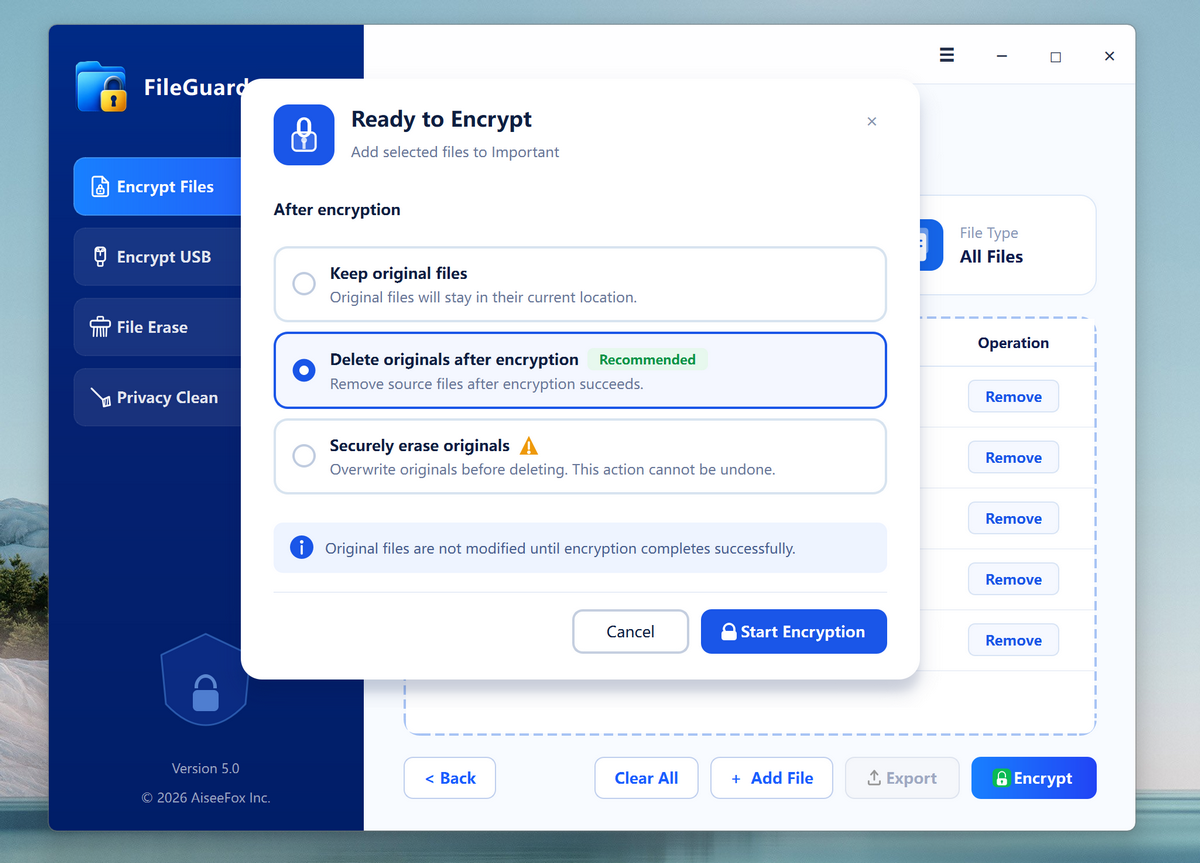Click the After encryption heading

click(x=337, y=210)
